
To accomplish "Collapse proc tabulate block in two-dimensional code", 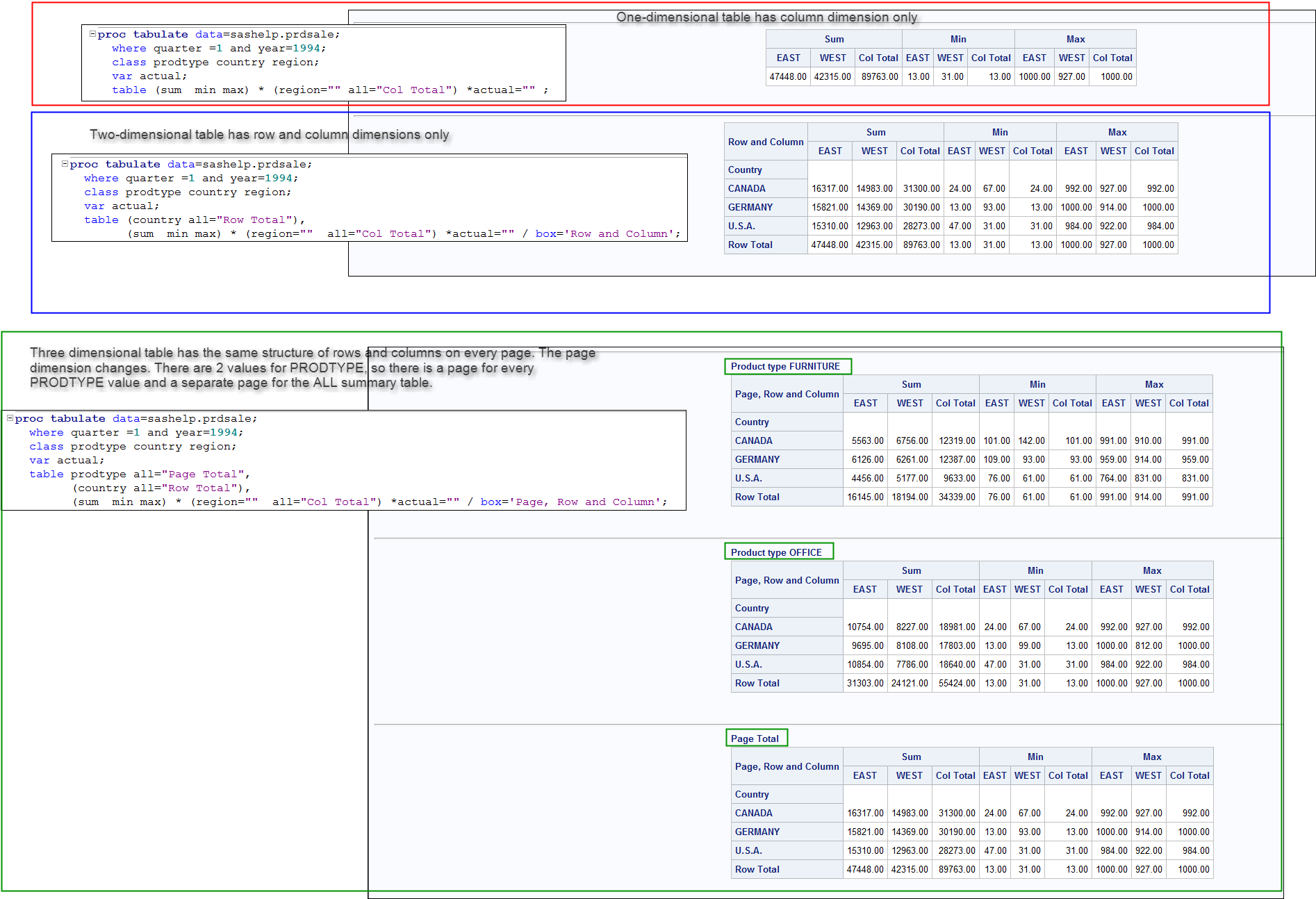I will 65,164.
